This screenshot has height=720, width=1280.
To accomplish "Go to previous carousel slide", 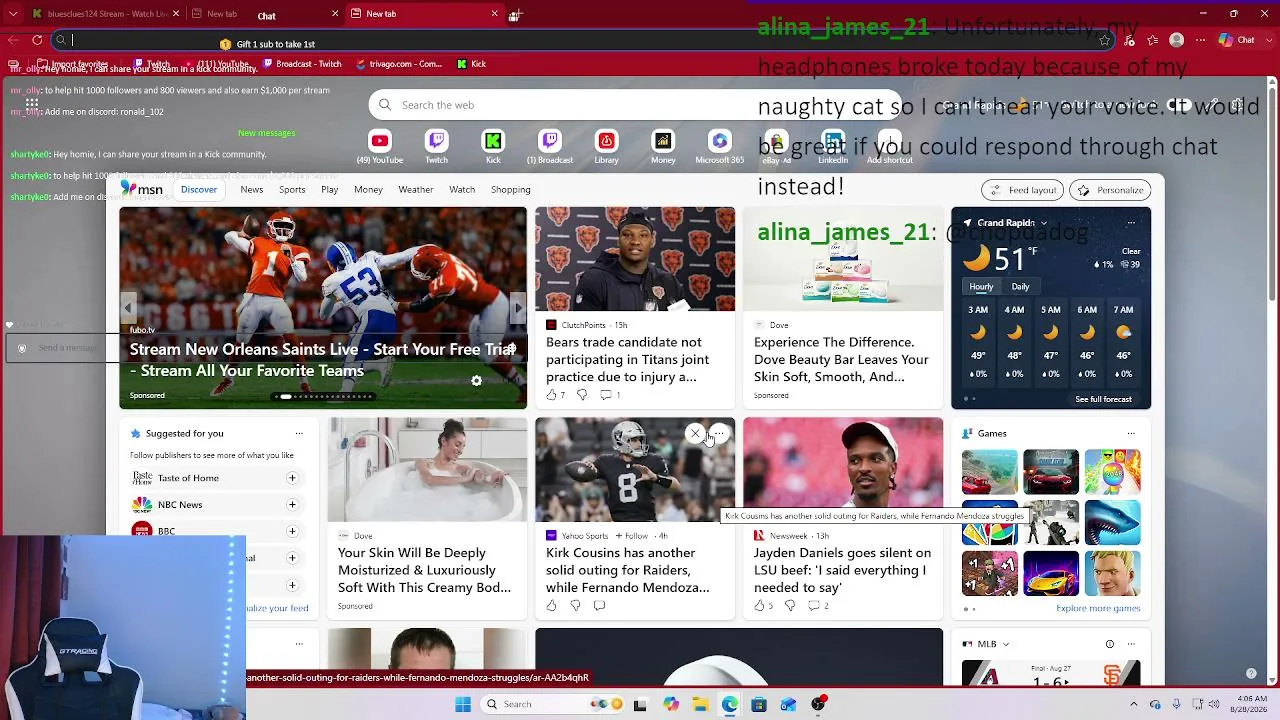I will point(128,308).
